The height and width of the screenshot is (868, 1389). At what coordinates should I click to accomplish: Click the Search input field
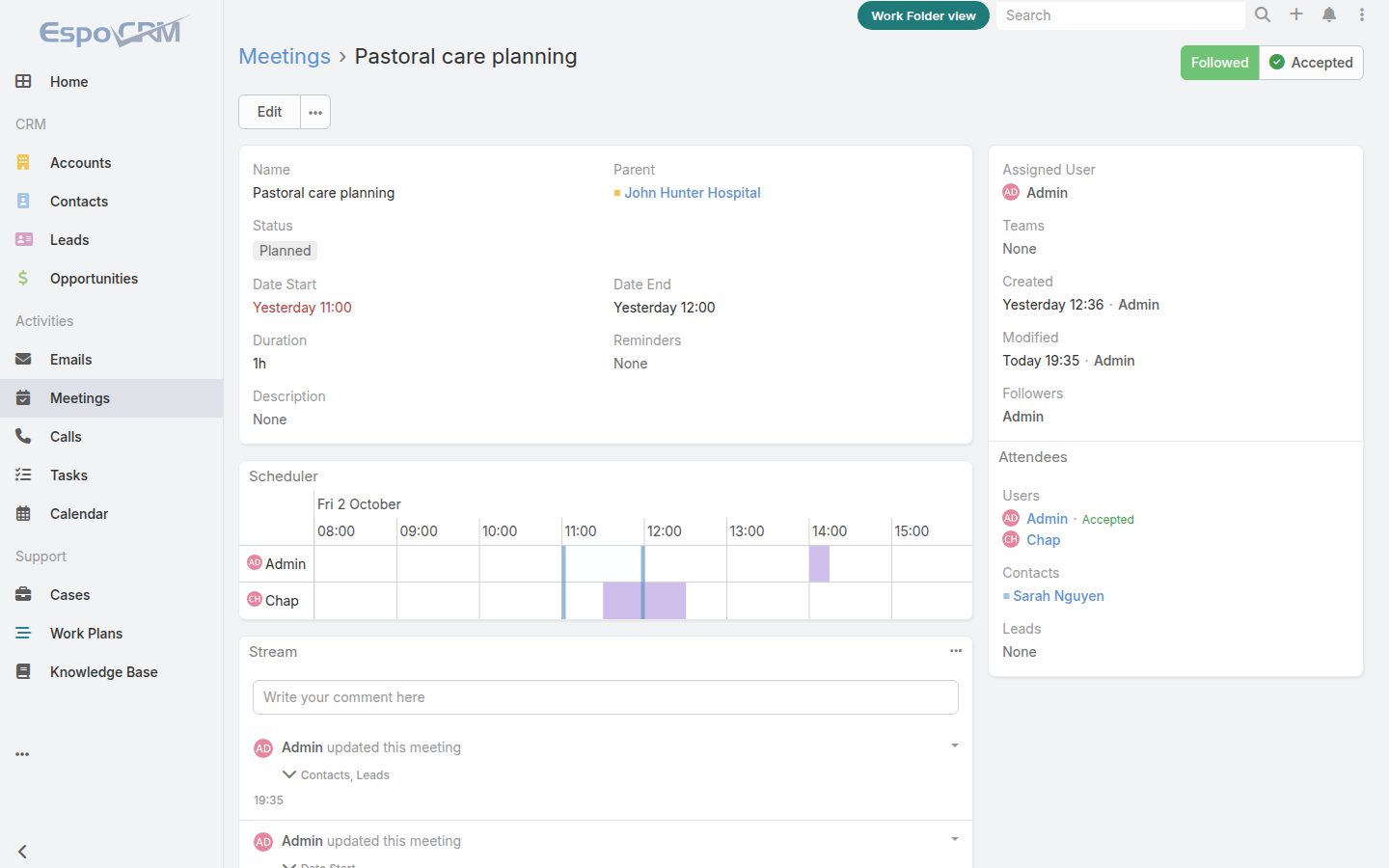click(x=1121, y=15)
